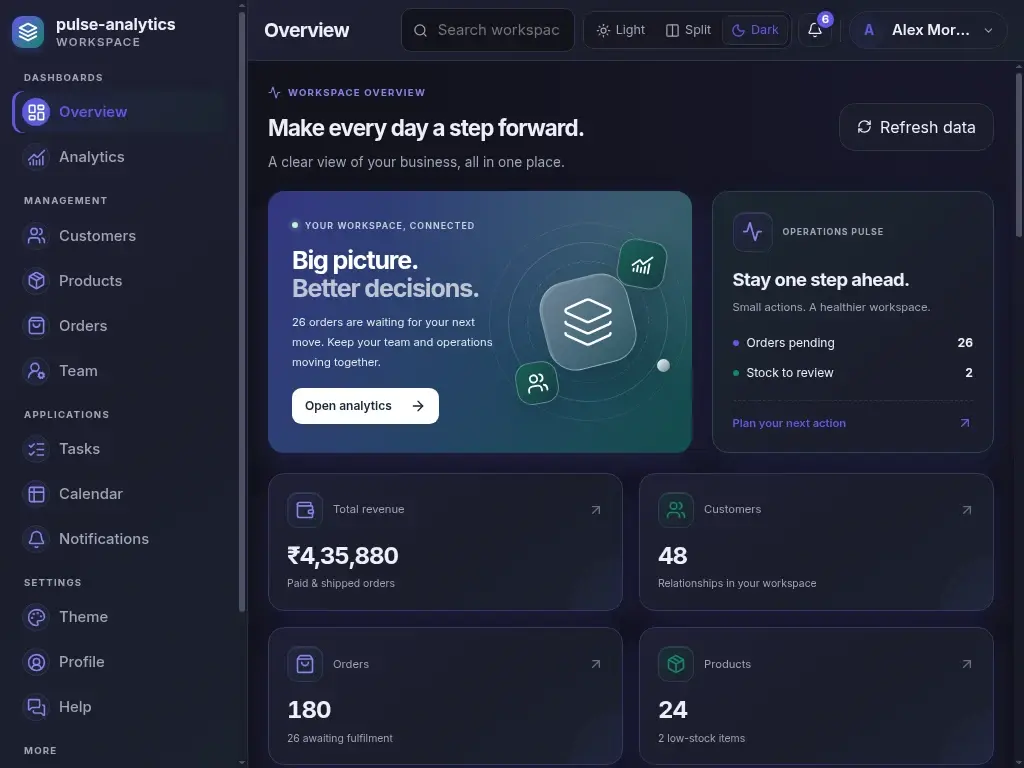Click the Refresh data button

916,127
